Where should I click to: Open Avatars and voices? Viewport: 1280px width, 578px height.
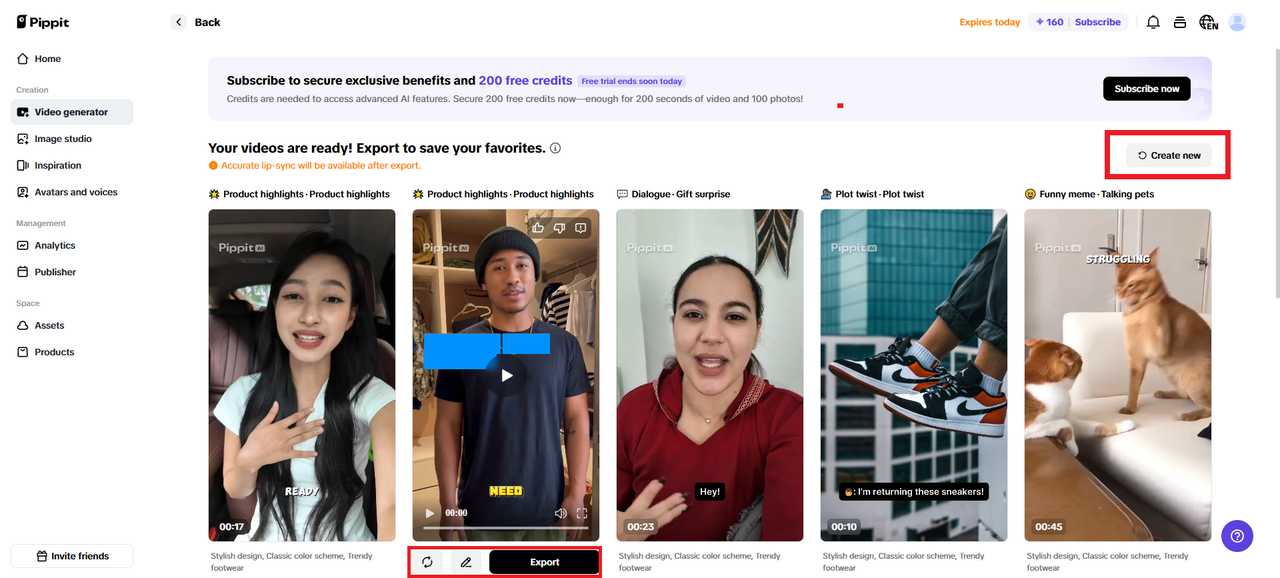pyautogui.click(x=75, y=191)
